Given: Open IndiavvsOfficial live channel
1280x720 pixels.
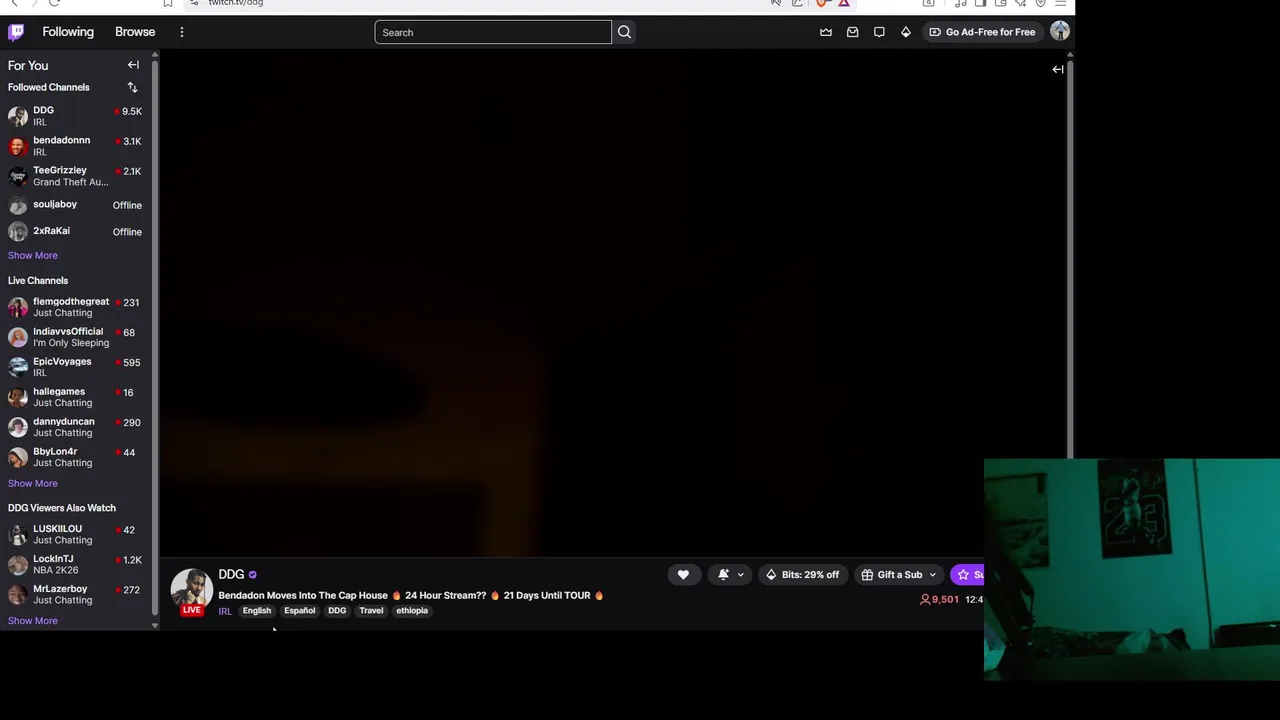Looking at the screenshot, I should pos(76,337).
